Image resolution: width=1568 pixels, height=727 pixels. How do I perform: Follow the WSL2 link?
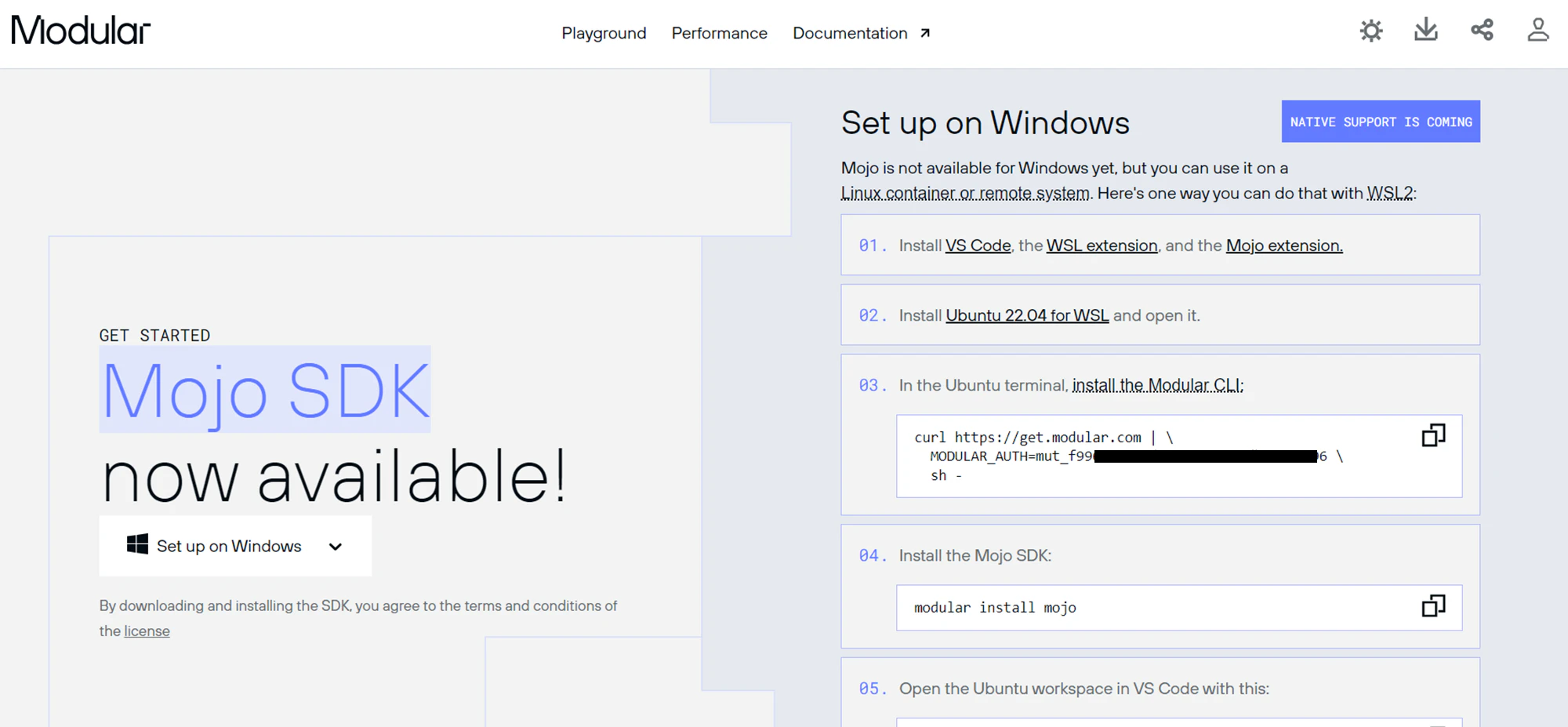[x=1390, y=193]
